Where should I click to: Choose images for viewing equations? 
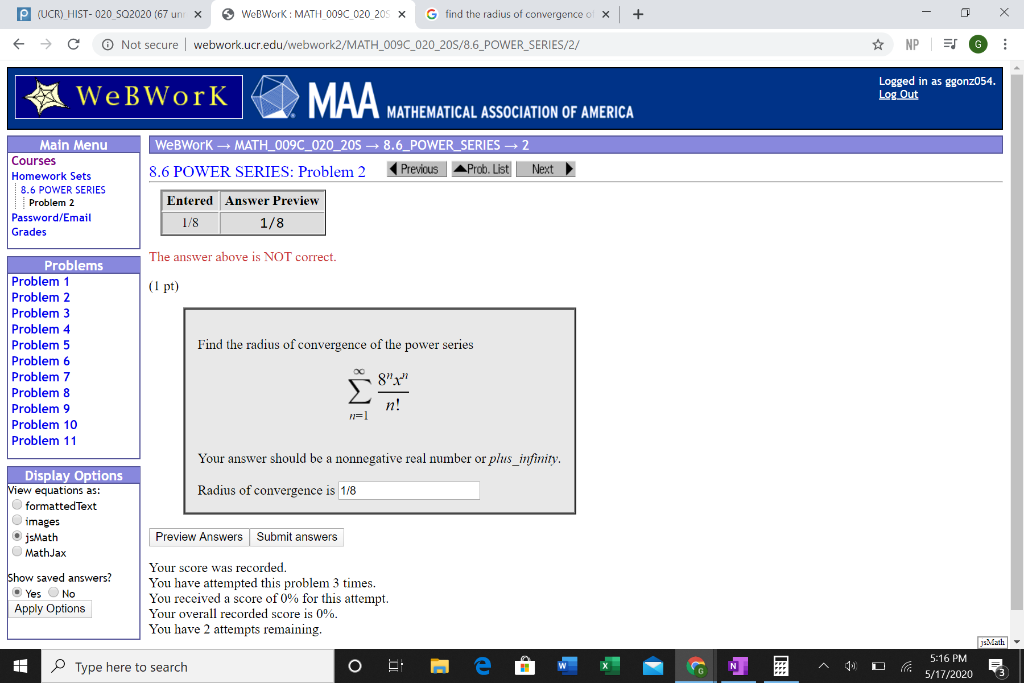click(16, 519)
